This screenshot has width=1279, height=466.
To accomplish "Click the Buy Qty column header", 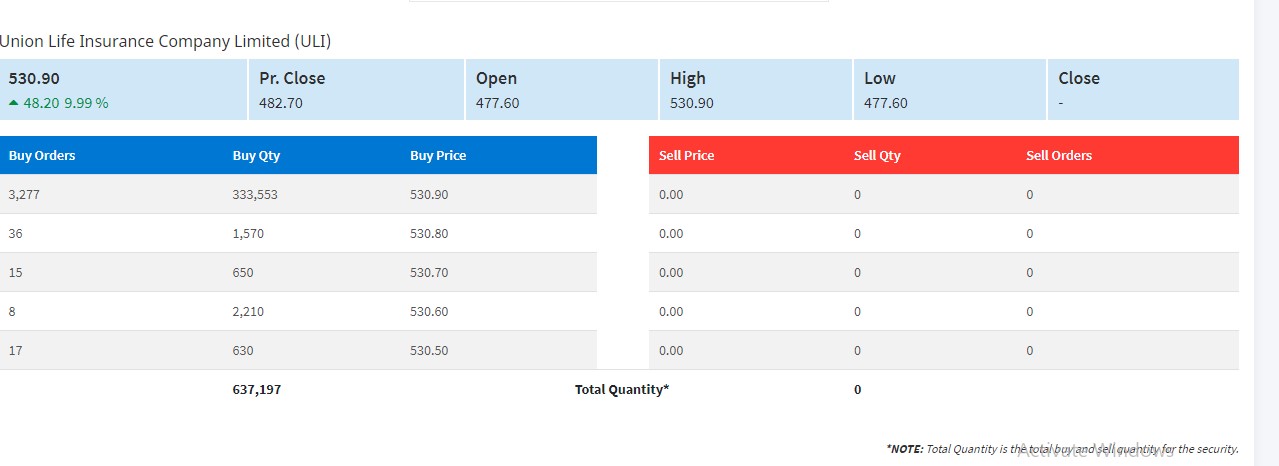I will pyautogui.click(x=256, y=155).
